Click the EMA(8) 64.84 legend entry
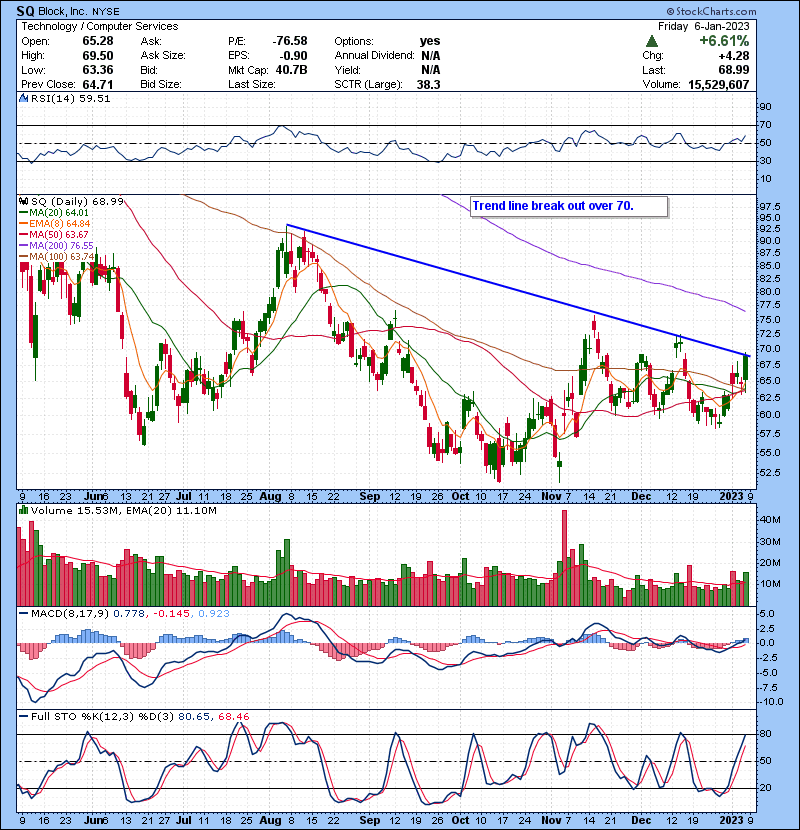This screenshot has width=800, height=830. pyautogui.click(x=59, y=223)
